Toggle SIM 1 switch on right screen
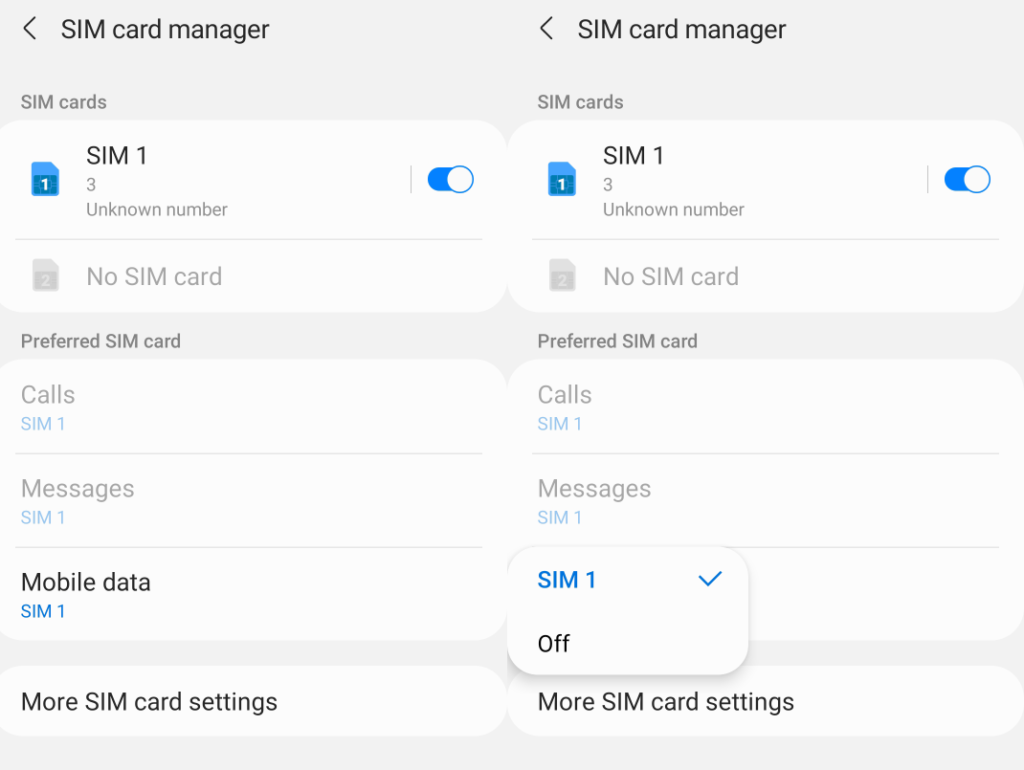 [967, 180]
